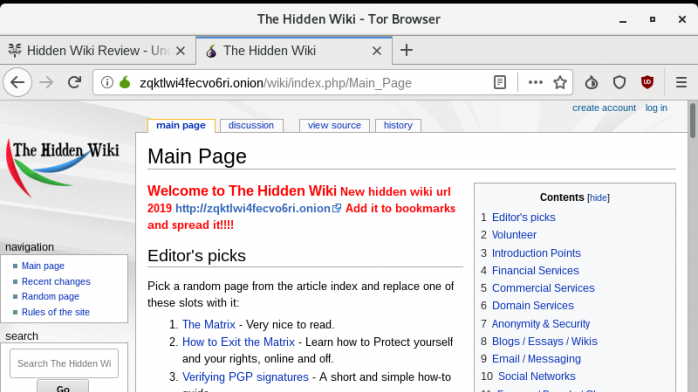Viewport: 698px width, 392px height.
Task: Click the create account link
Action: (604, 108)
